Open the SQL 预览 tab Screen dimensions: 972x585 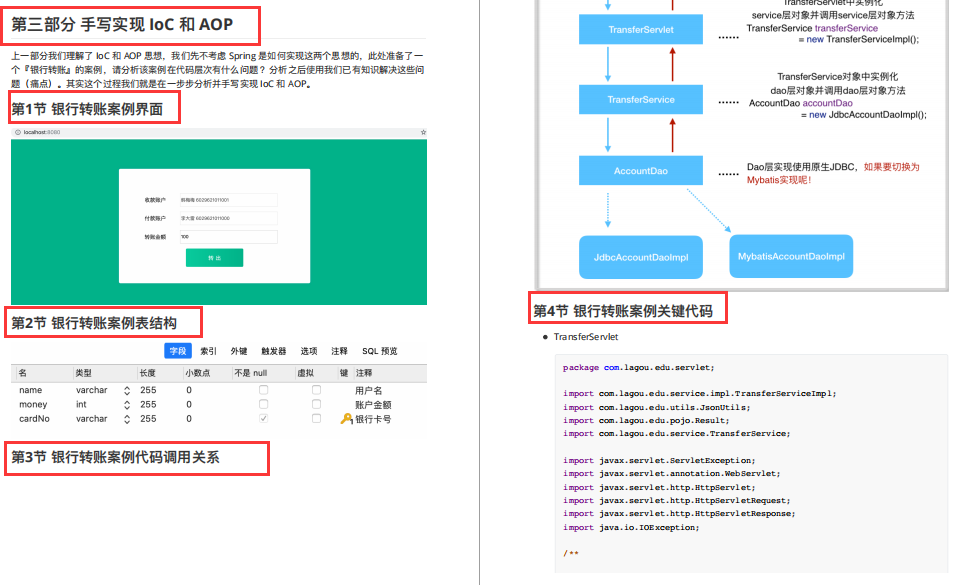(x=382, y=350)
